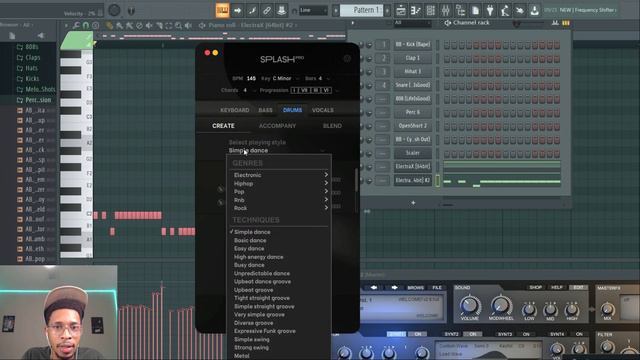Screen dimensions: 640x360
Task: Select the mute tool in Piano roll
Action: [x=149, y=25]
